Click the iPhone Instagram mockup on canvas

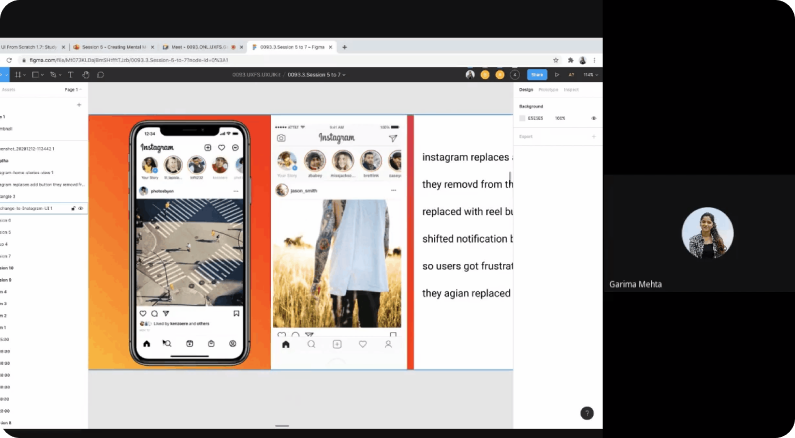click(190, 243)
